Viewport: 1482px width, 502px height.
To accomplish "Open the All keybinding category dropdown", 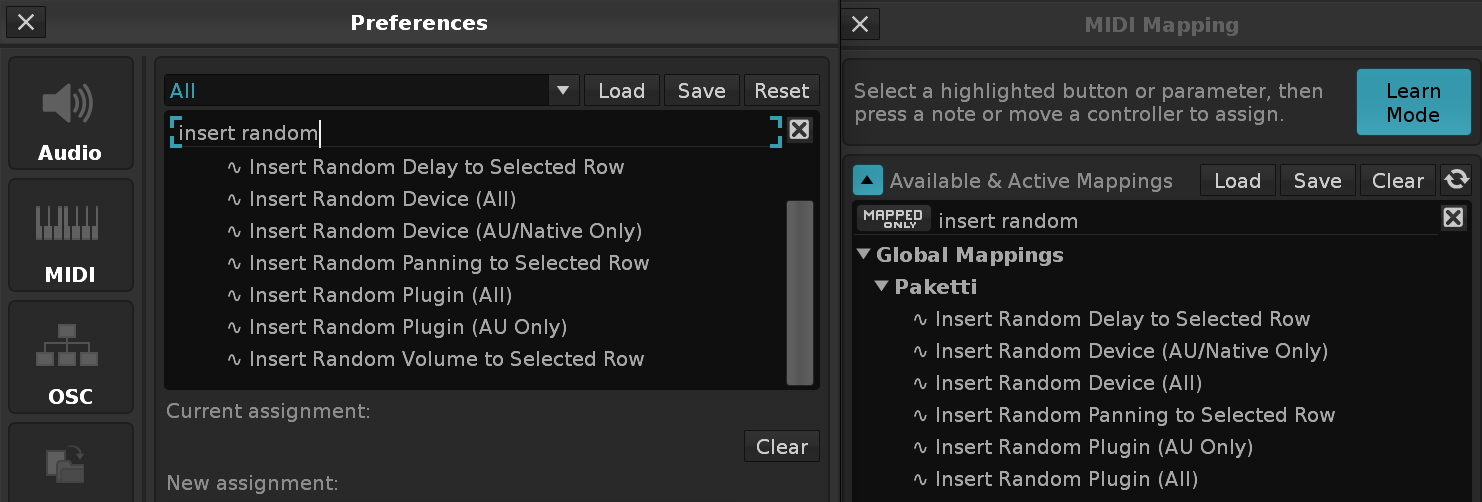I will point(562,91).
